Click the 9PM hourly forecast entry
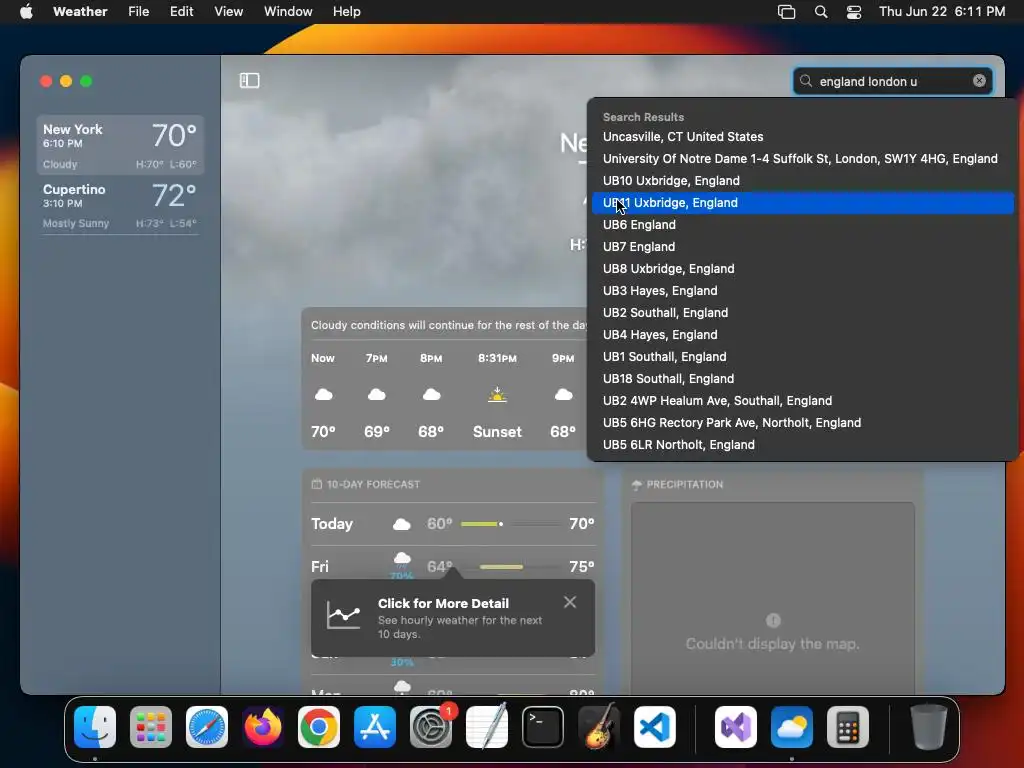 pyautogui.click(x=563, y=395)
